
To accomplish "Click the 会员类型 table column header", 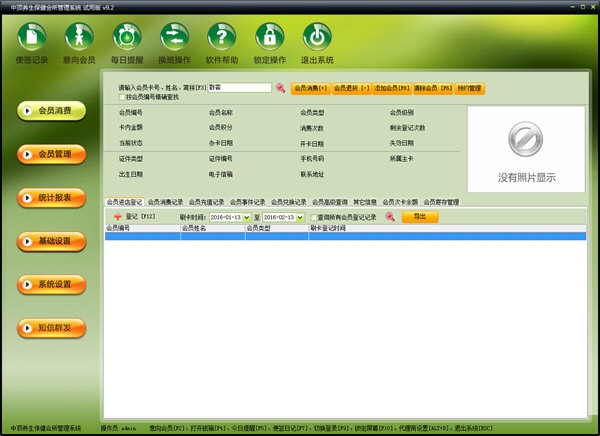I will coord(277,228).
